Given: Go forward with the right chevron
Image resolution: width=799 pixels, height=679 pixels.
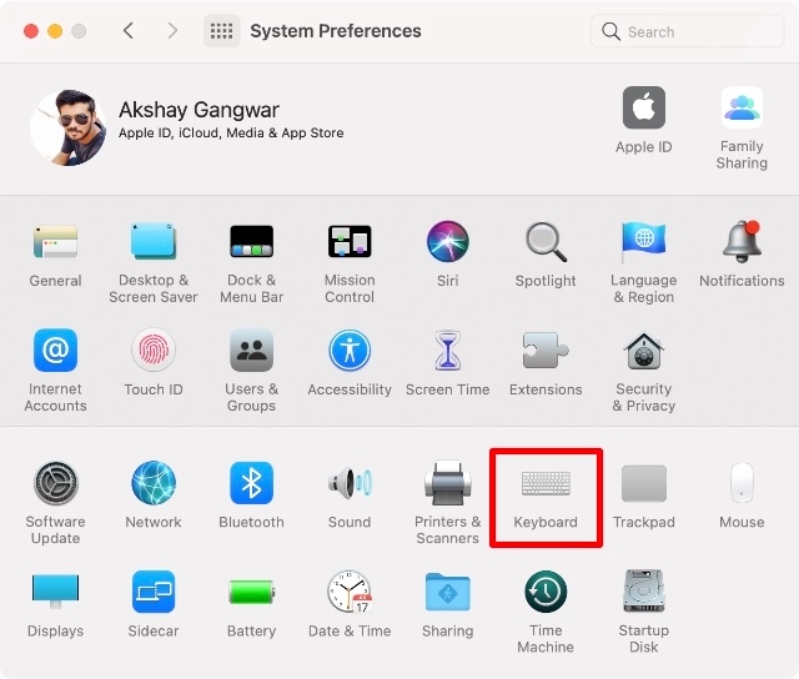Looking at the screenshot, I should (x=172, y=31).
